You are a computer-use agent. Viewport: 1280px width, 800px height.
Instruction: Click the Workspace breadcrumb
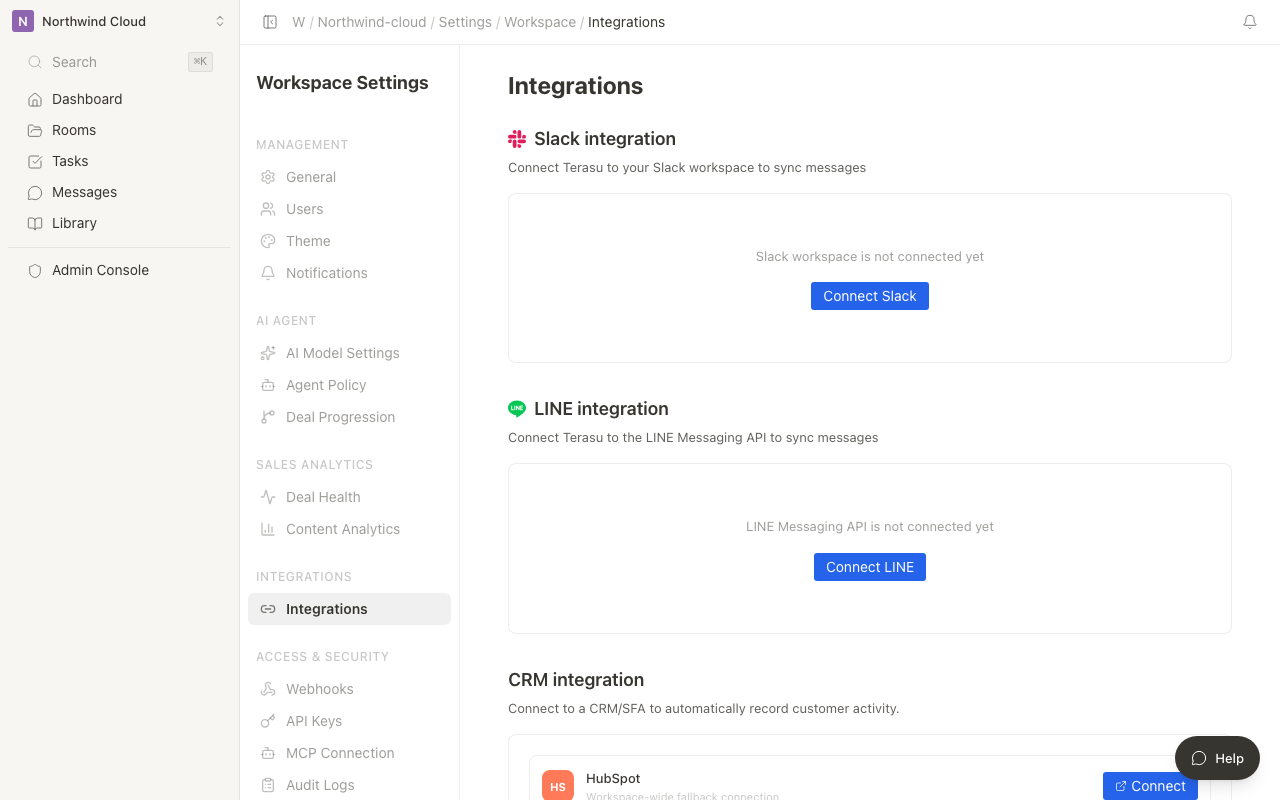(x=540, y=22)
